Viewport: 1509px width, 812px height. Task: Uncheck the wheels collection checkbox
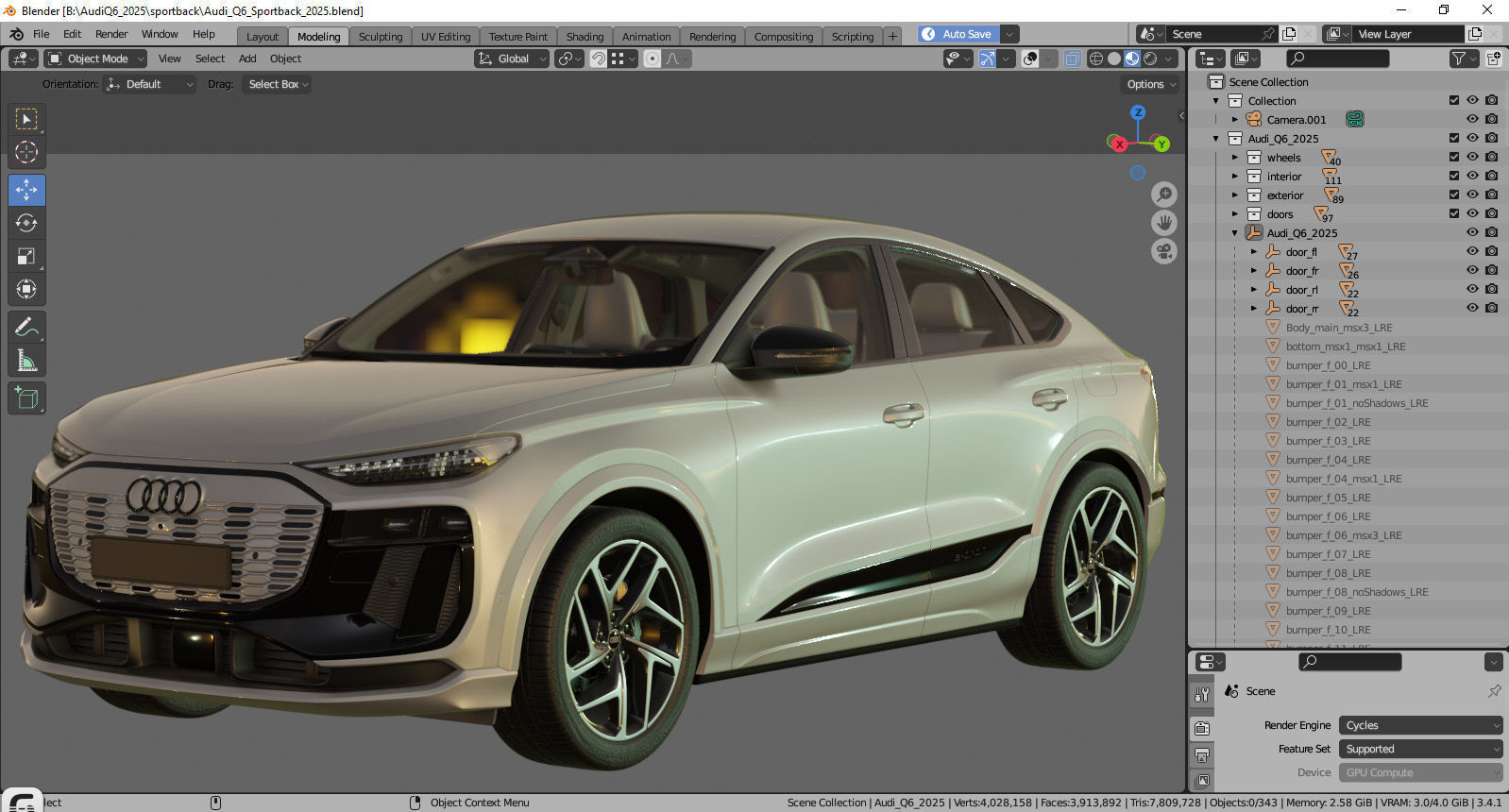[1454, 157]
